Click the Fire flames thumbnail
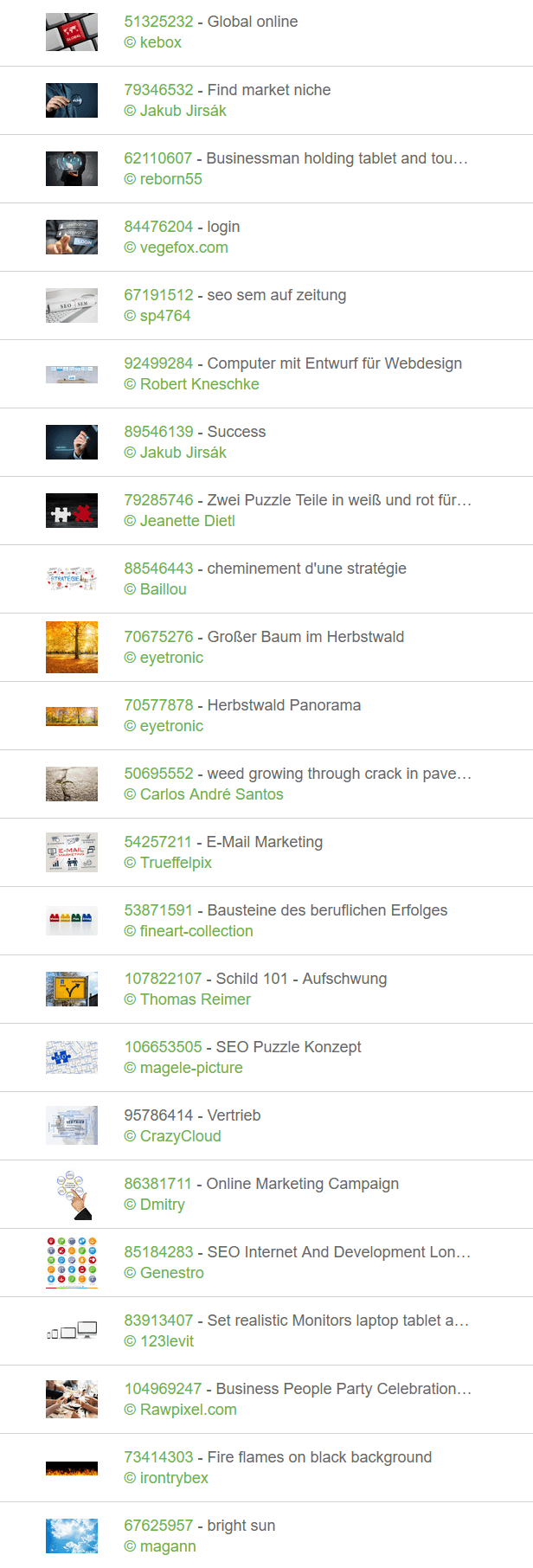 click(72, 1468)
